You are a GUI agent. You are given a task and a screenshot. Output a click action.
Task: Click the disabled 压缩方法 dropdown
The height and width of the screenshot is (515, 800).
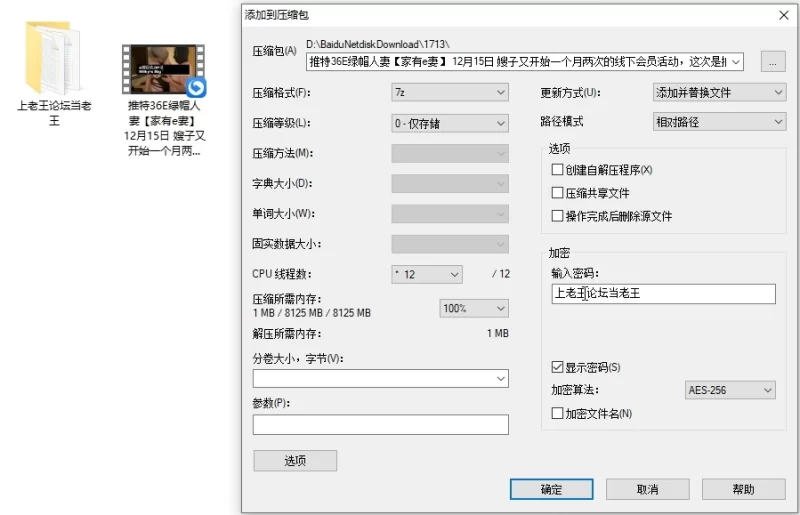(x=450, y=154)
